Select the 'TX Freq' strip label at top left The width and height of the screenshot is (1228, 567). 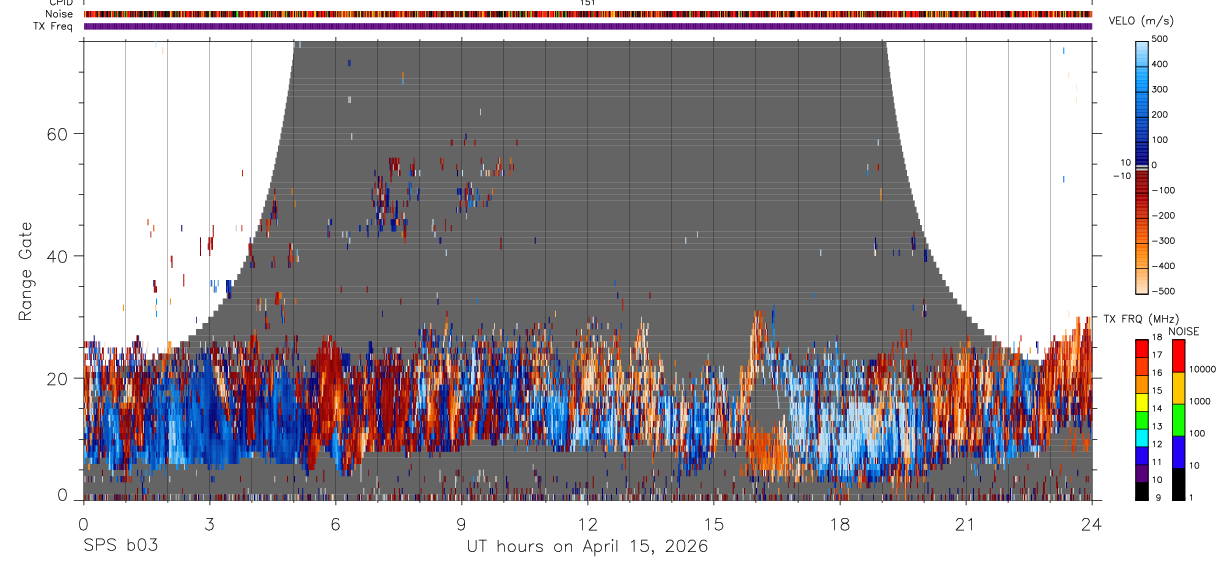pyautogui.click(x=55, y=26)
